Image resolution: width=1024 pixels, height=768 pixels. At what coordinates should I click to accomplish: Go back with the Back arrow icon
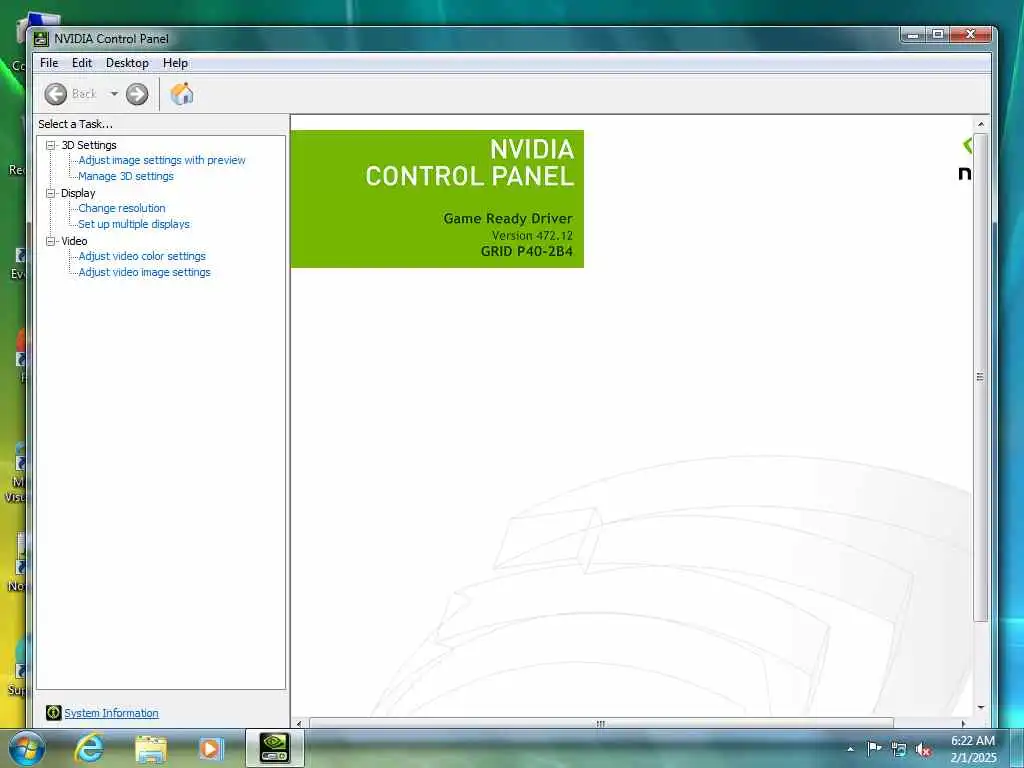click(x=56, y=94)
